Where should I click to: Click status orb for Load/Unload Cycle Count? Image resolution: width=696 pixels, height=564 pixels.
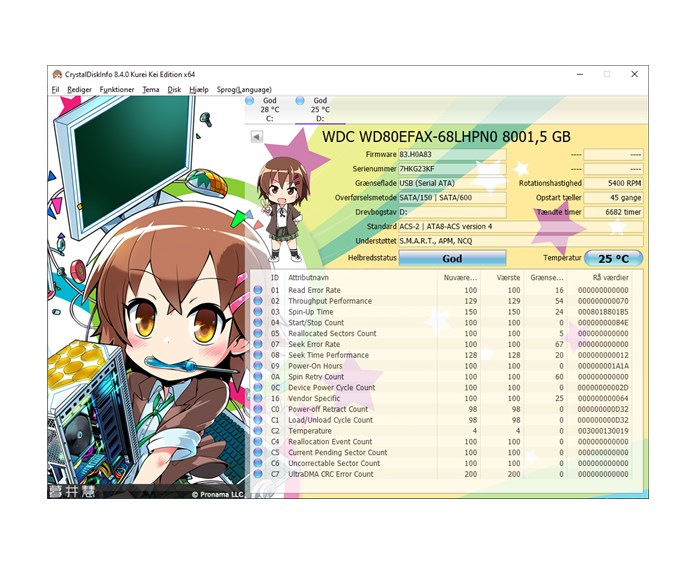tap(258, 420)
